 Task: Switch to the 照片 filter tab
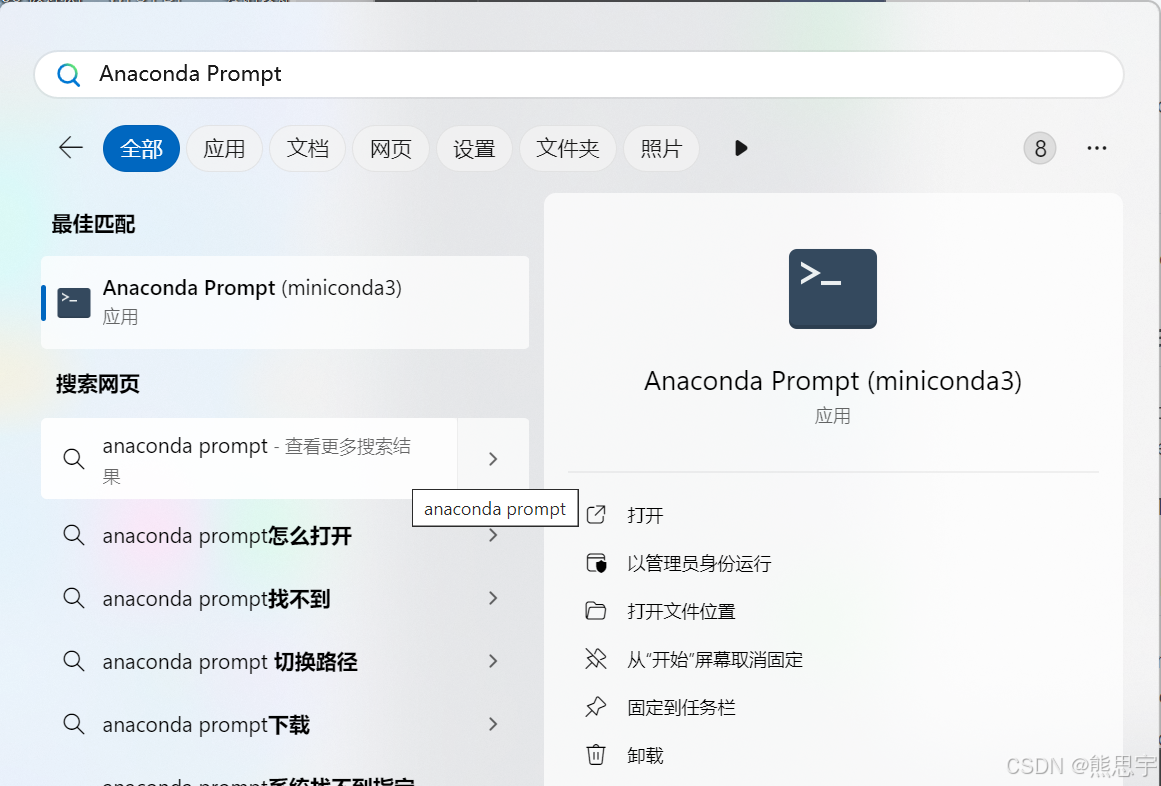661,149
